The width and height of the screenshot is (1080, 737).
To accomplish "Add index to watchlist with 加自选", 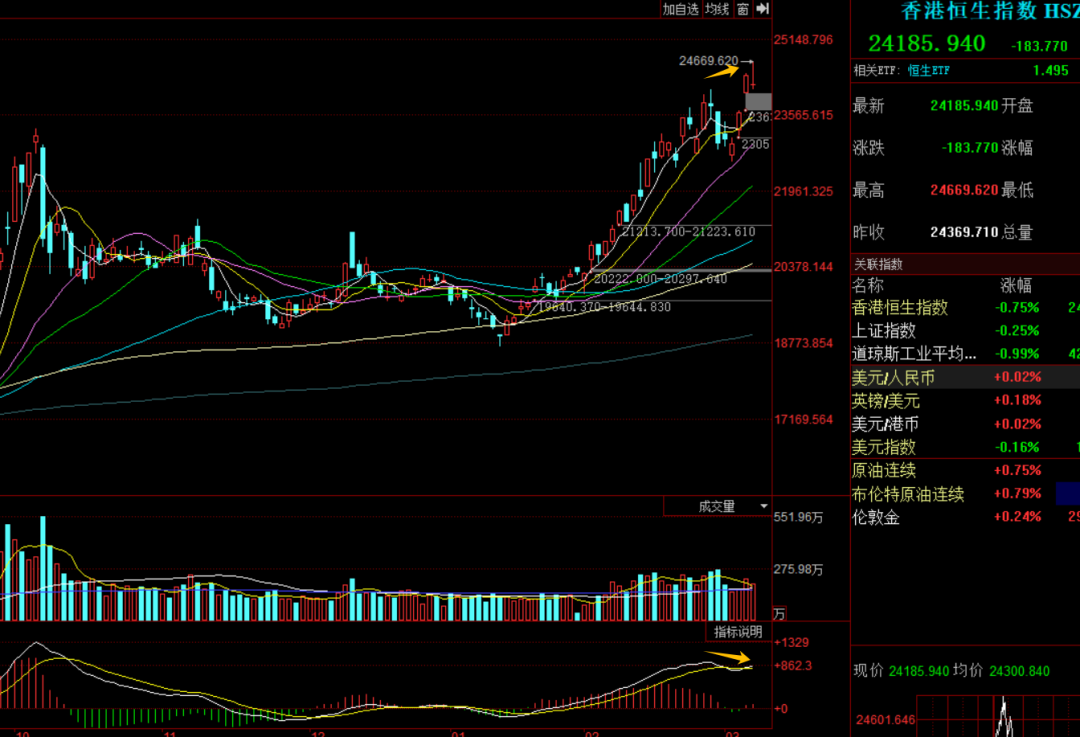I will pos(680,9).
